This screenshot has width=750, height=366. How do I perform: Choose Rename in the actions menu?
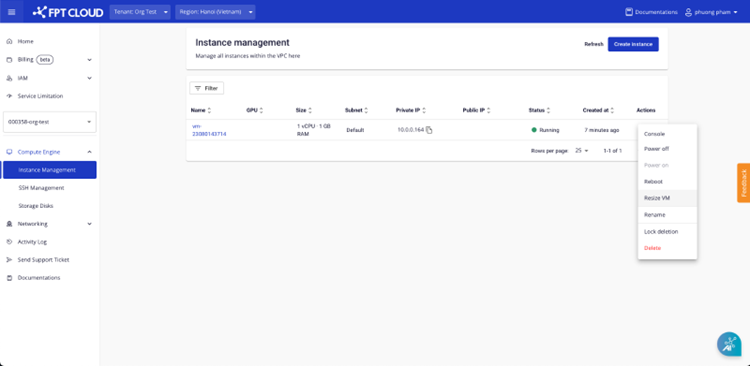pyautogui.click(x=667, y=215)
